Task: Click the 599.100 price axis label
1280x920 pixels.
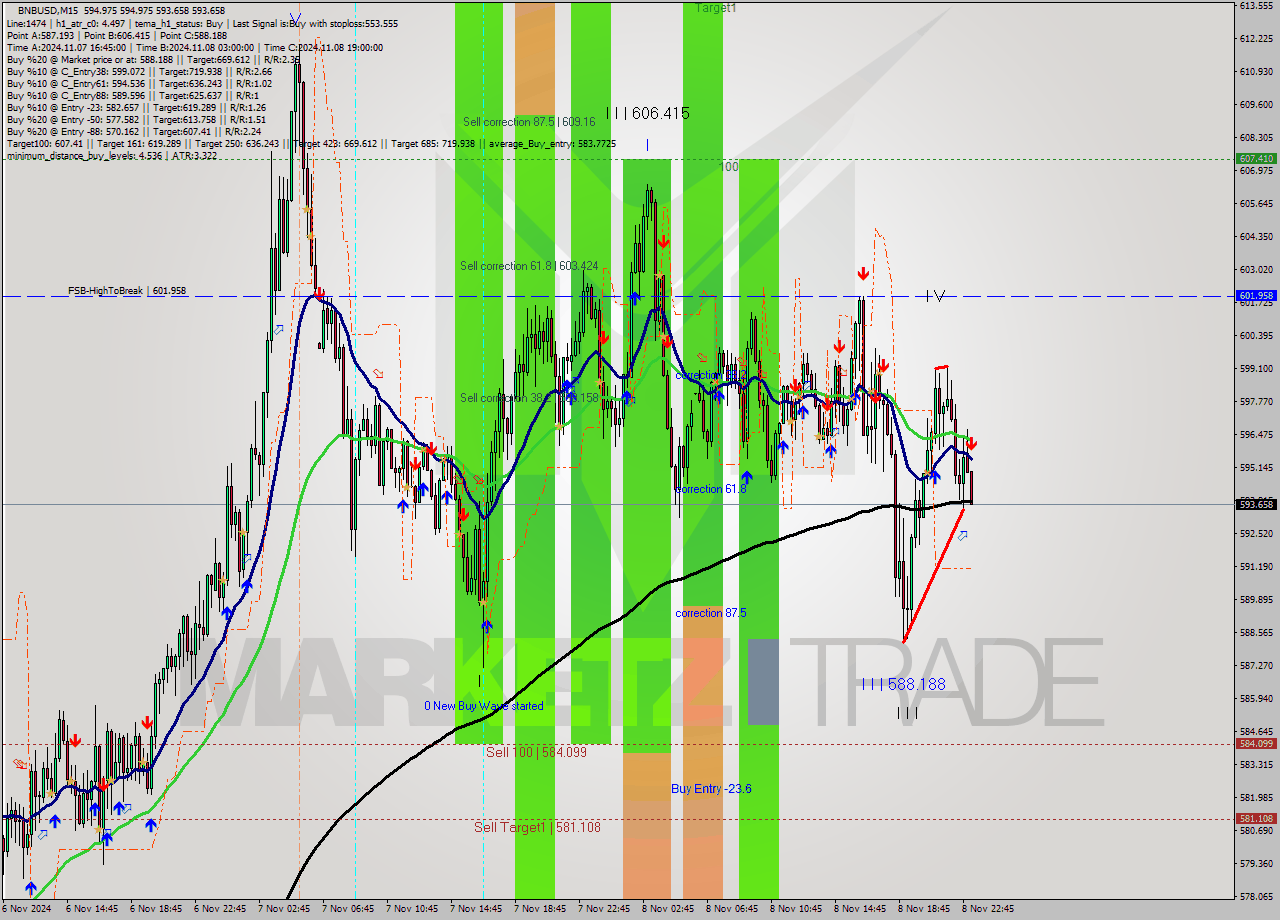Action: 1256,369
